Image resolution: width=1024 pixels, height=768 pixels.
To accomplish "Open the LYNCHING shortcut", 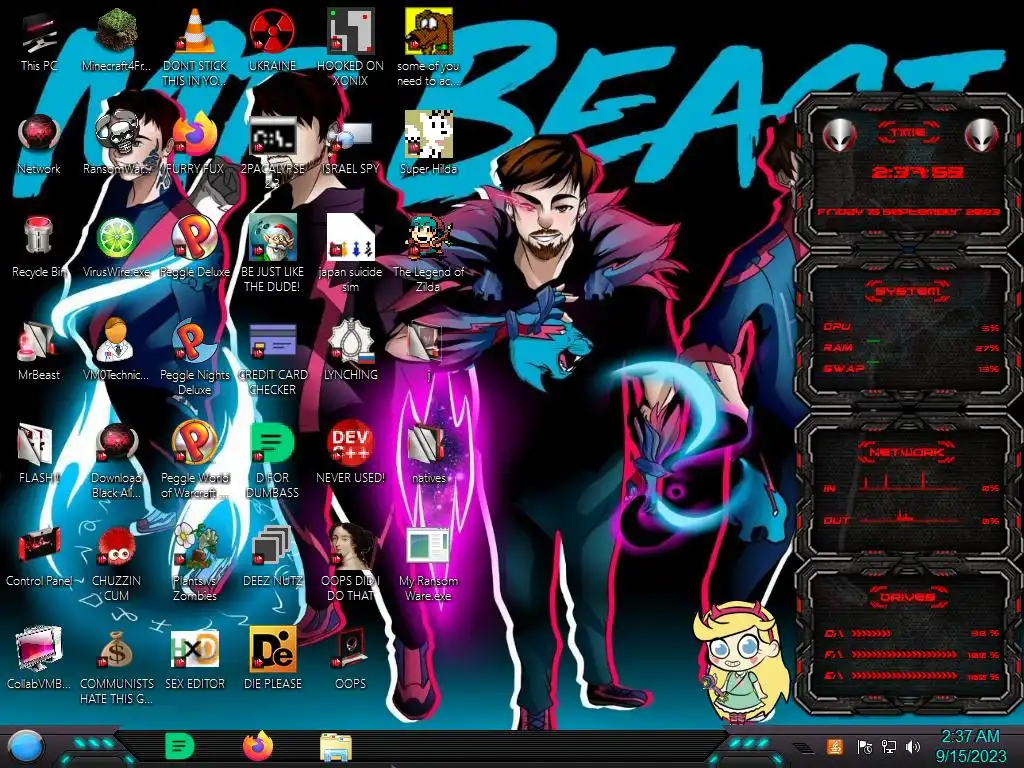I will coord(350,341).
